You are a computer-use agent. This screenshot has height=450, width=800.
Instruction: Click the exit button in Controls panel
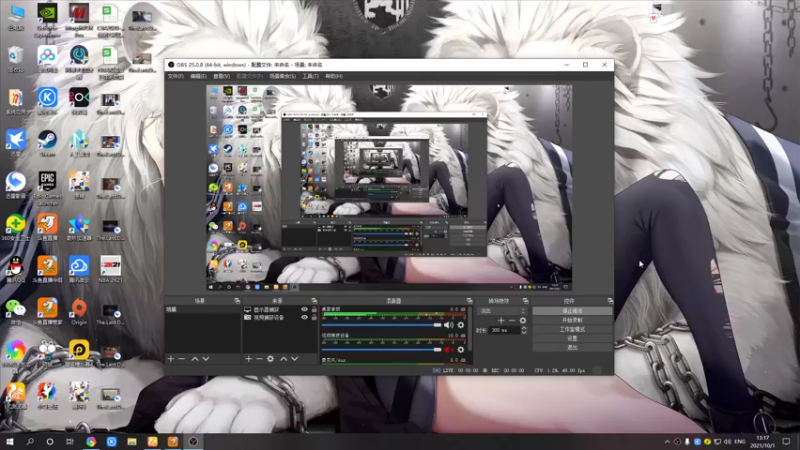pyautogui.click(x=572, y=347)
